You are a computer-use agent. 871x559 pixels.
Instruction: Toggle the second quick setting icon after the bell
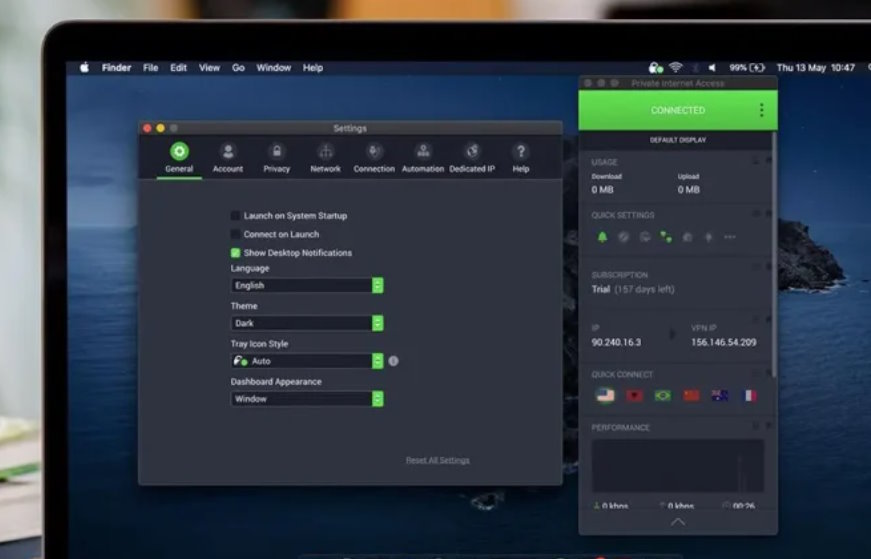[x=623, y=237]
